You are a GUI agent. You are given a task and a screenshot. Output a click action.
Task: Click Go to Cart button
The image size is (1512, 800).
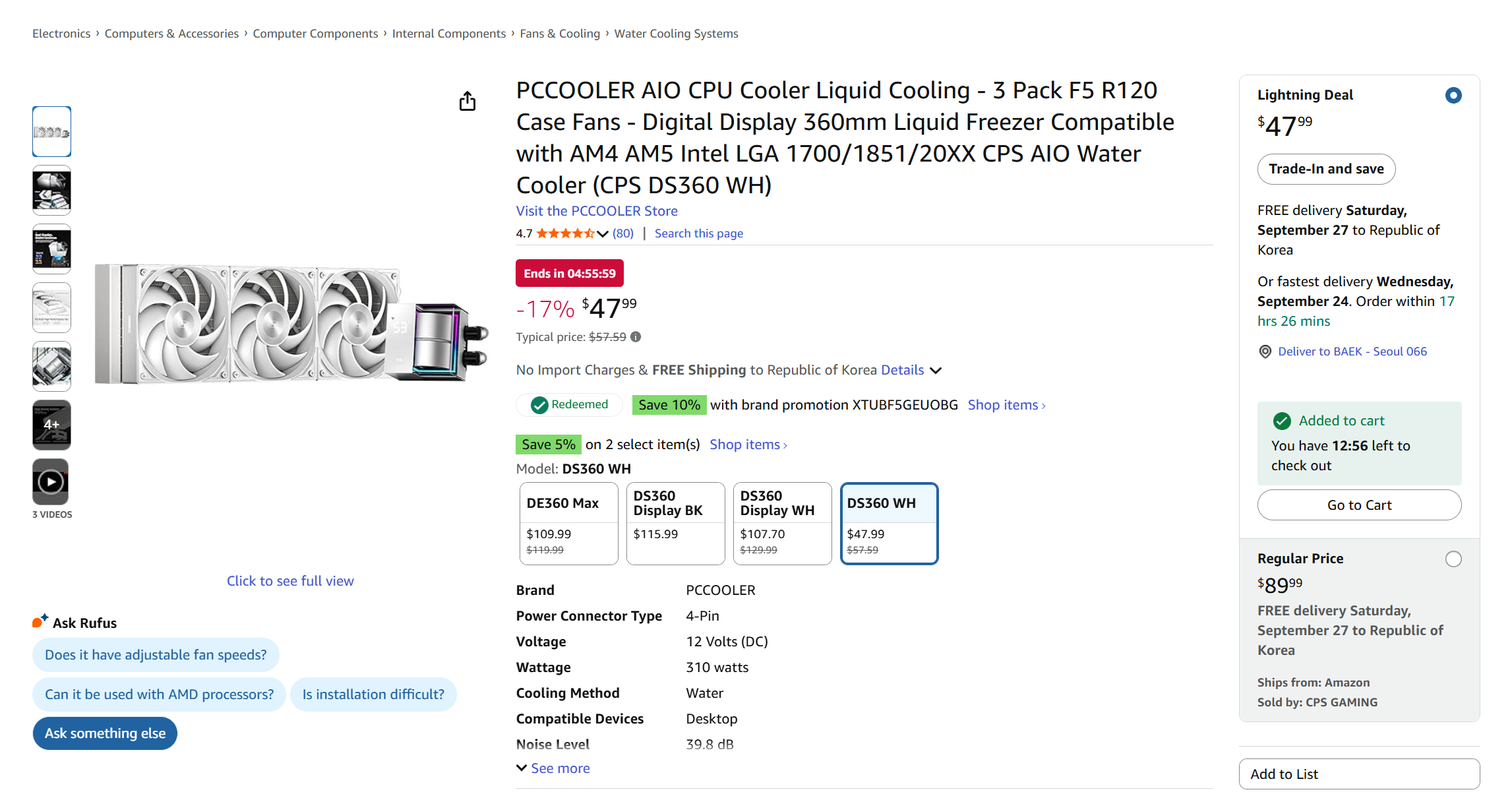[1359, 505]
